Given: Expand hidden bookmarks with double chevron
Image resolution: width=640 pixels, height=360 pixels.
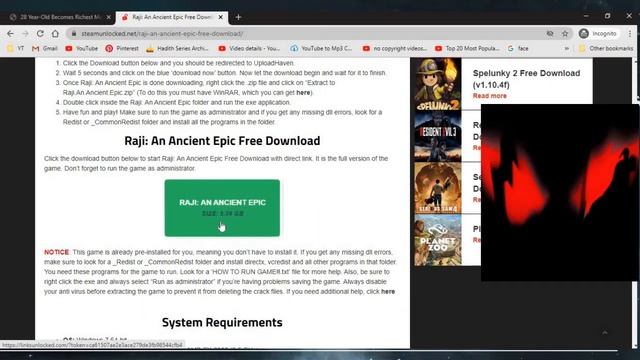Looking at the screenshot, I should [566, 48].
